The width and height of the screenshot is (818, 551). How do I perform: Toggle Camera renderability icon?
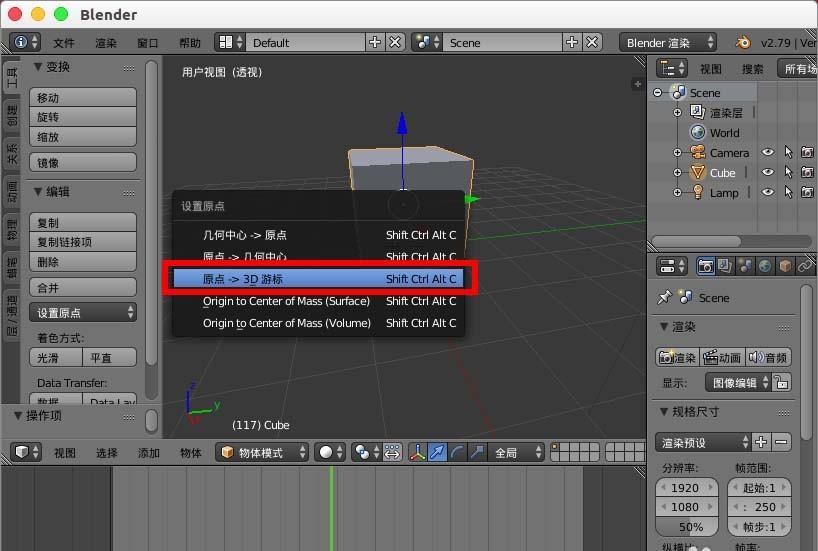pos(807,152)
